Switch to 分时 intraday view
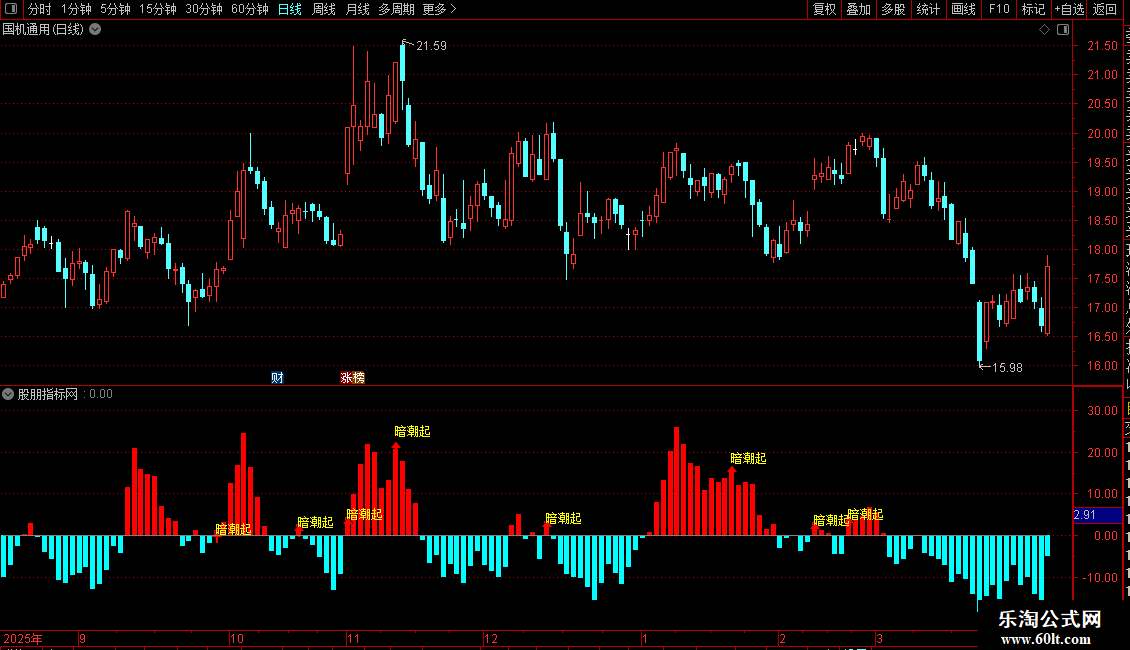This screenshot has width=1130, height=650. [x=40, y=9]
